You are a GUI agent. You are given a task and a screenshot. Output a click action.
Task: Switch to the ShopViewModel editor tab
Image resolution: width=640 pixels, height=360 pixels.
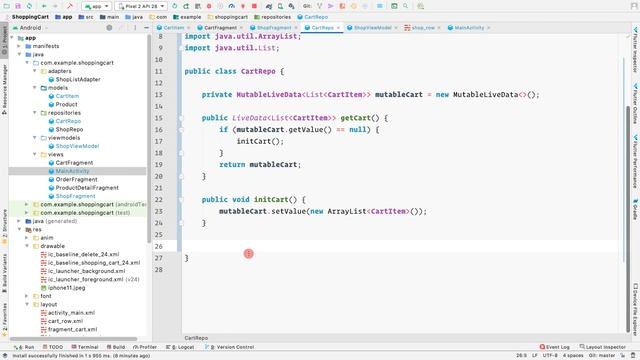372,28
